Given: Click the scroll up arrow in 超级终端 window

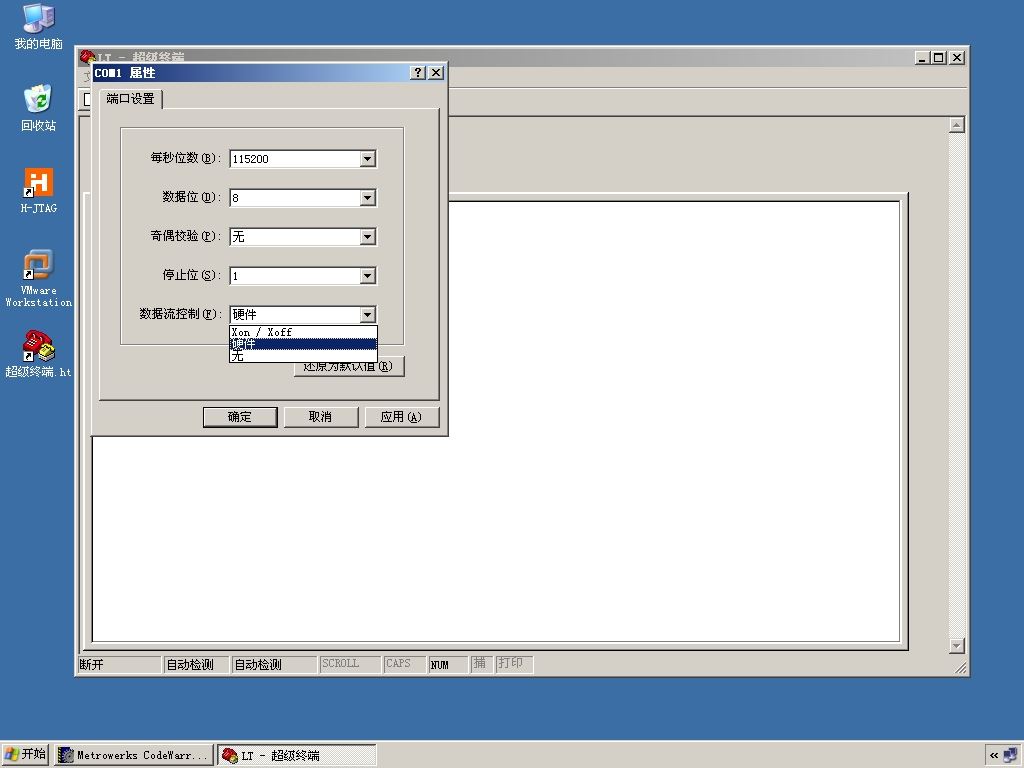Looking at the screenshot, I should (x=957, y=125).
